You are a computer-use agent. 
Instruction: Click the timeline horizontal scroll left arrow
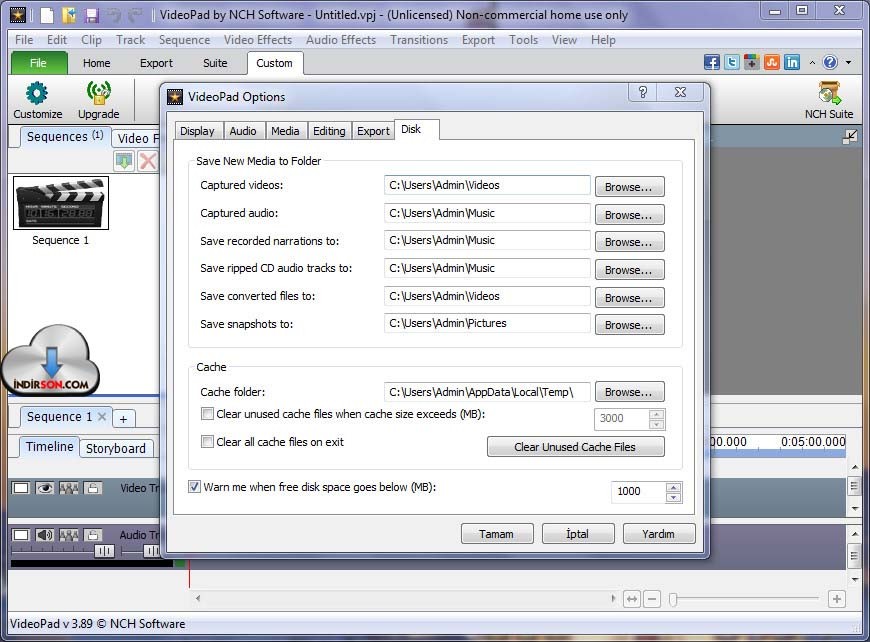click(198, 599)
